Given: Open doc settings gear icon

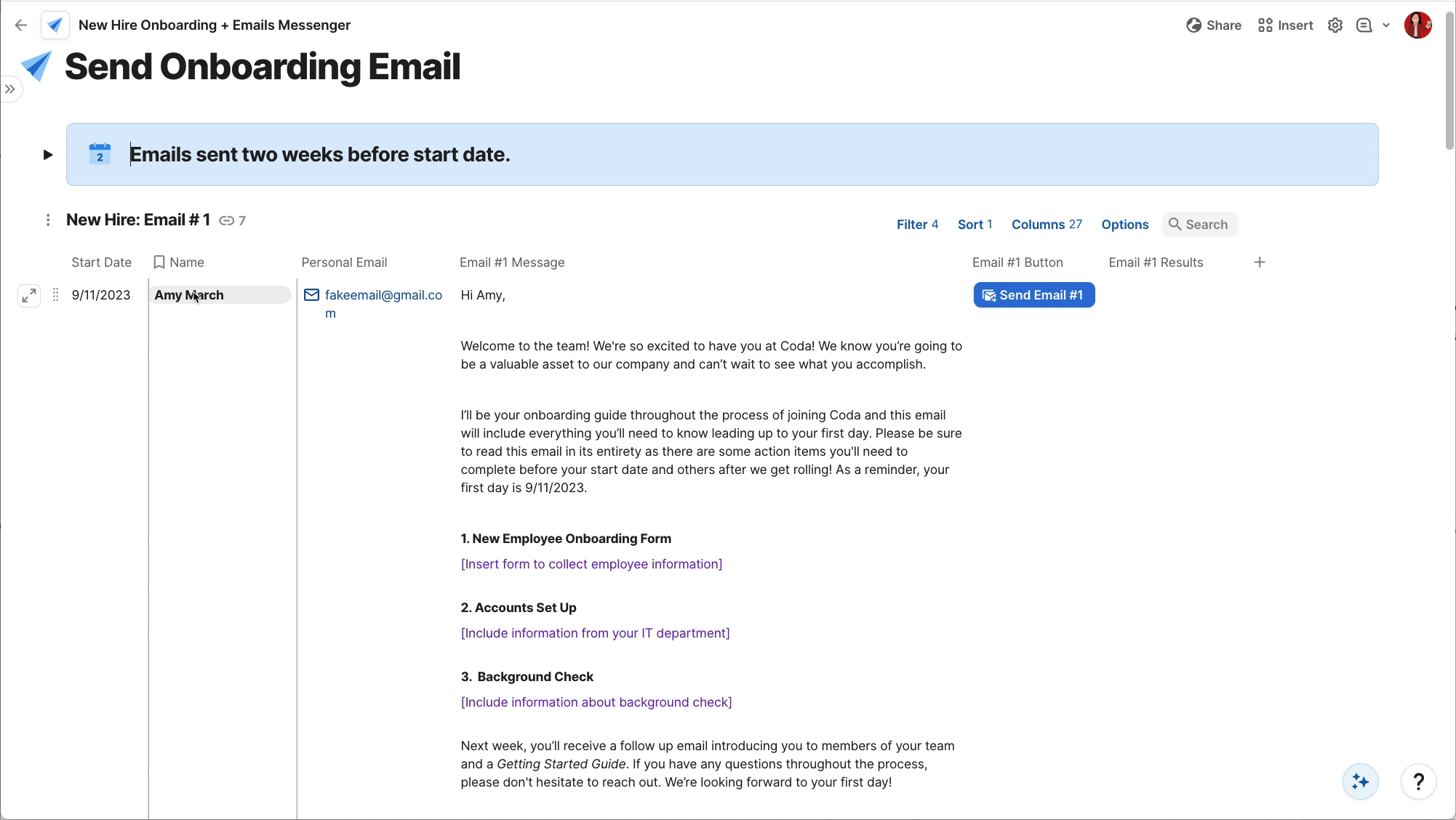Looking at the screenshot, I should pyautogui.click(x=1335, y=25).
